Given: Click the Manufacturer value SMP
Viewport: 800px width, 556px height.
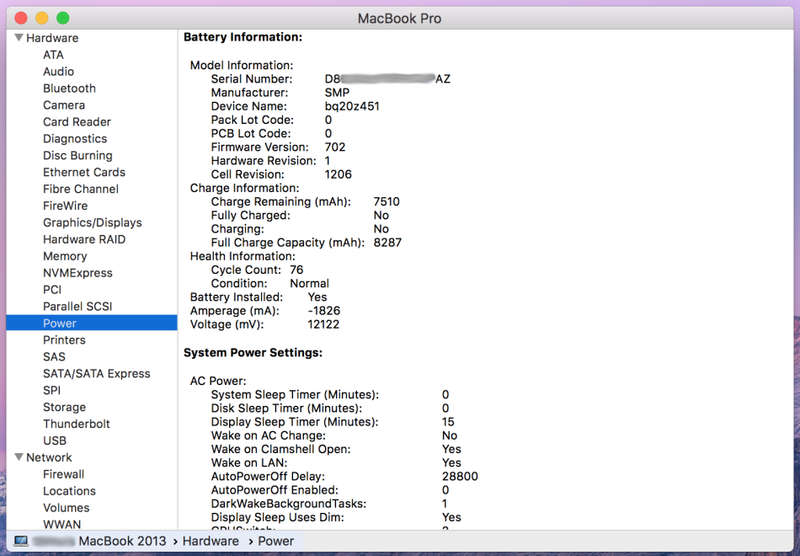Looking at the screenshot, I should point(337,92).
